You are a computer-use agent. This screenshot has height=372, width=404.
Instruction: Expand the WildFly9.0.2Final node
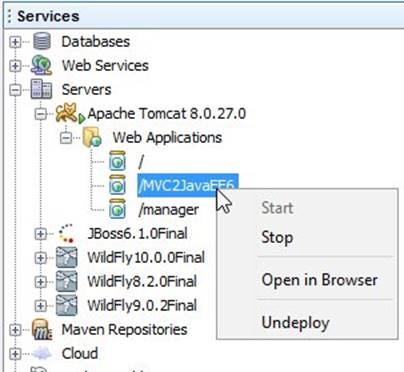point(41,306)
